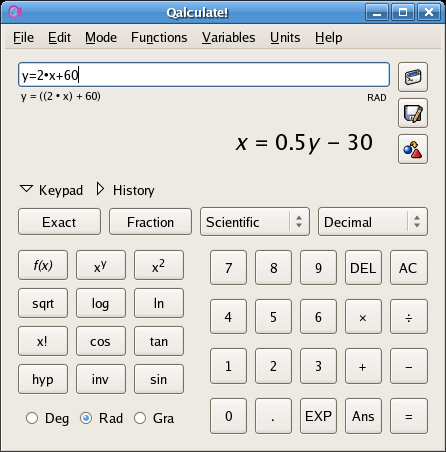Click the x! factorial button
446x452 pixels.
[x=43, y=341]
